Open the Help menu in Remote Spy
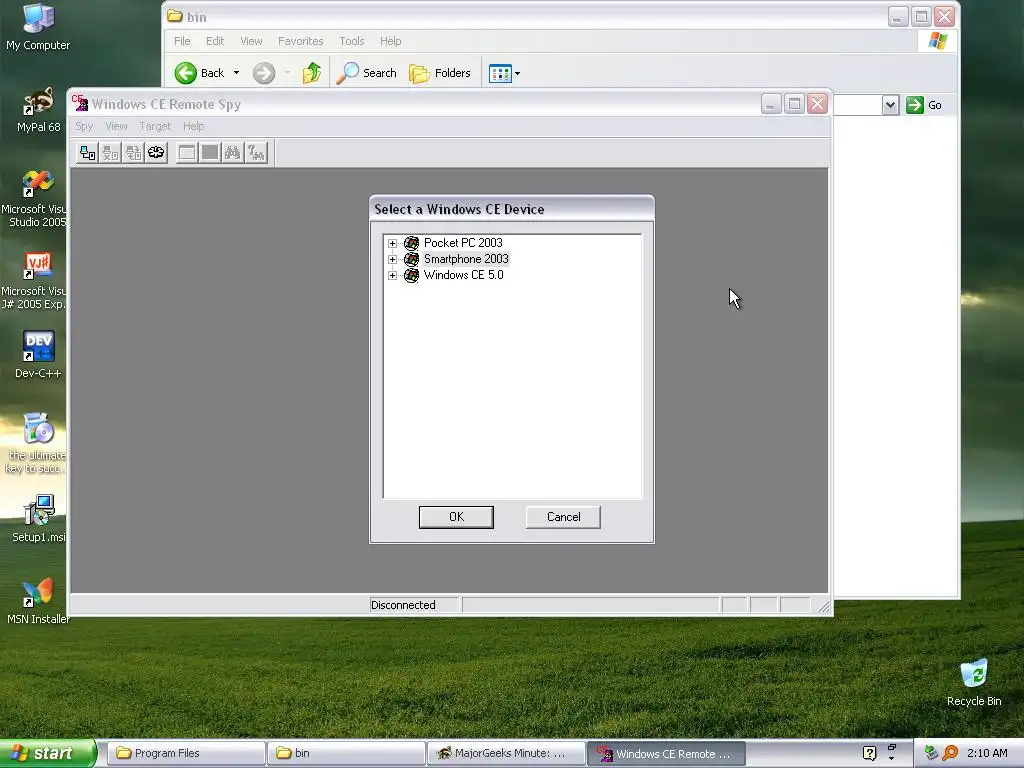Screen dimensions: 1024x768 (193, 126)
